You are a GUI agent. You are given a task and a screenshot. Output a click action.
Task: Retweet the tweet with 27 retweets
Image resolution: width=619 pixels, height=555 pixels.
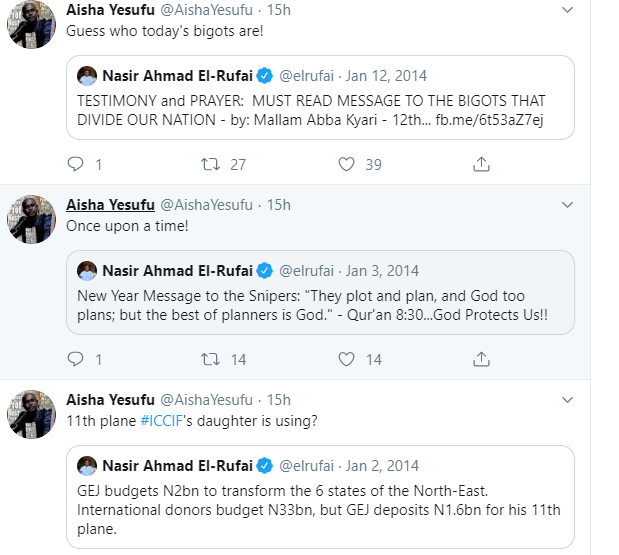(211, 164)
